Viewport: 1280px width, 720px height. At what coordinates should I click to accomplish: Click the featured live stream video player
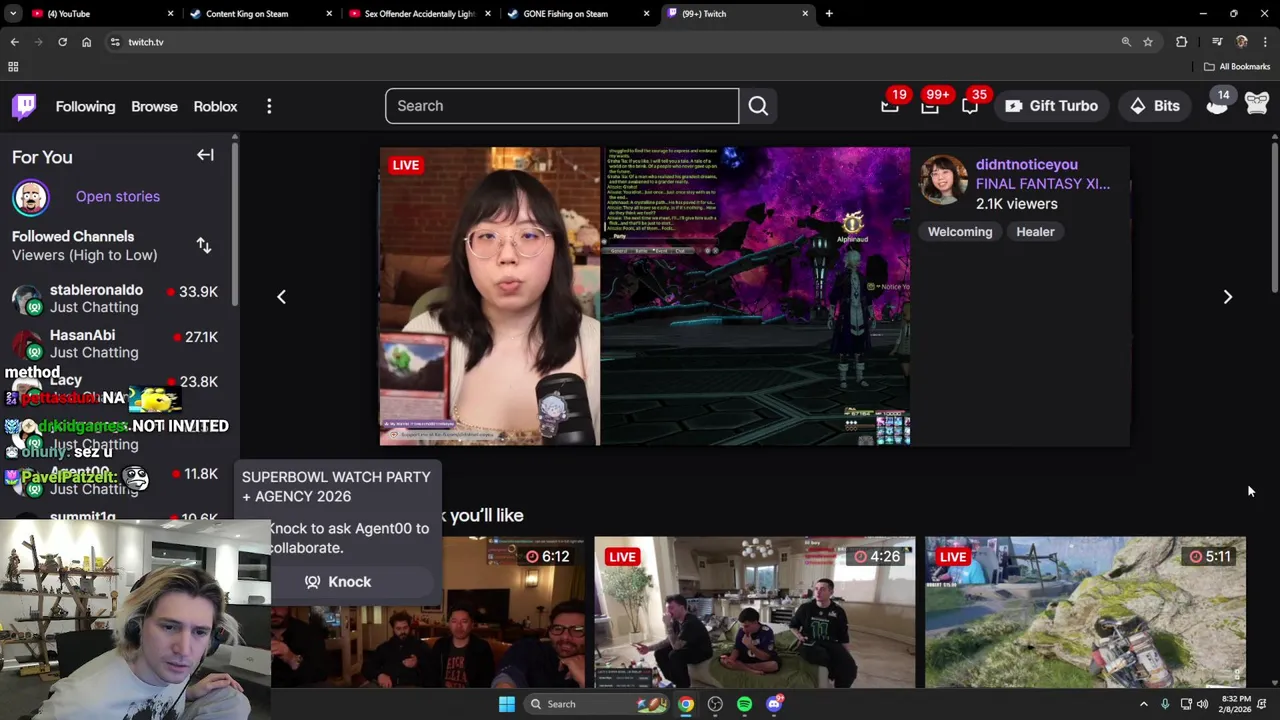pos(645,296)
